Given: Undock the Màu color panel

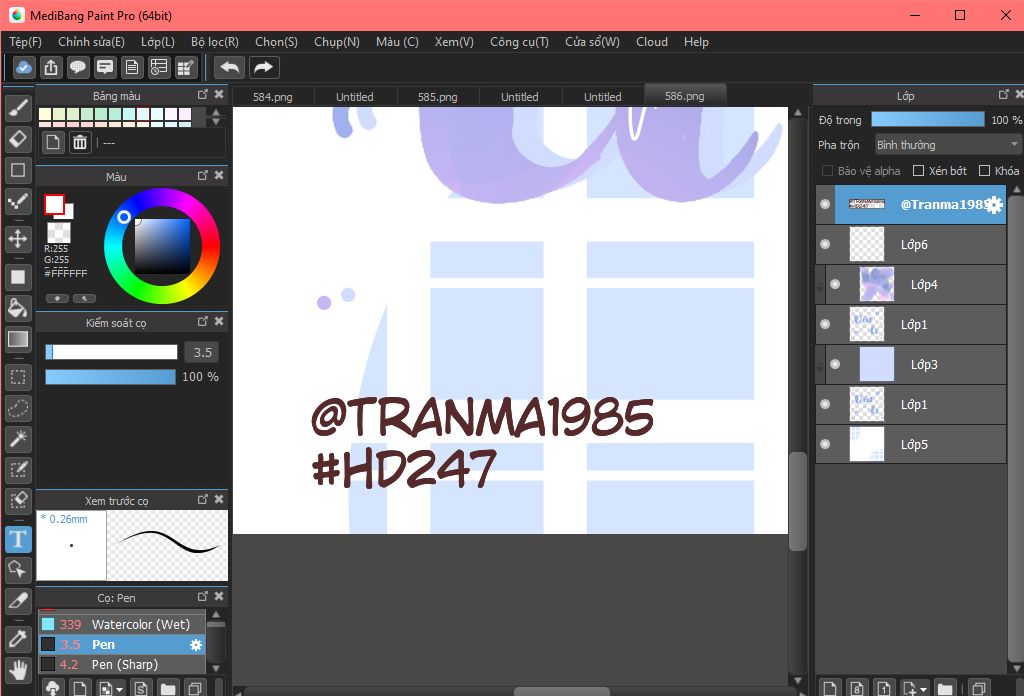Looking at the screenshot, I should (202, 175).
